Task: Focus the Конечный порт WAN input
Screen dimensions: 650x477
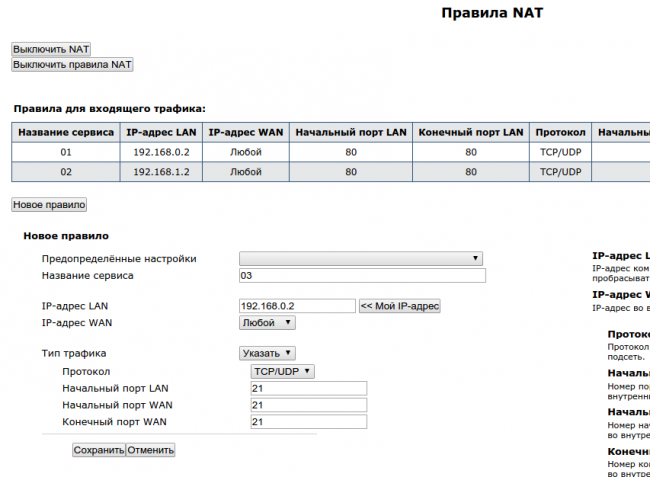Action: 309,422
